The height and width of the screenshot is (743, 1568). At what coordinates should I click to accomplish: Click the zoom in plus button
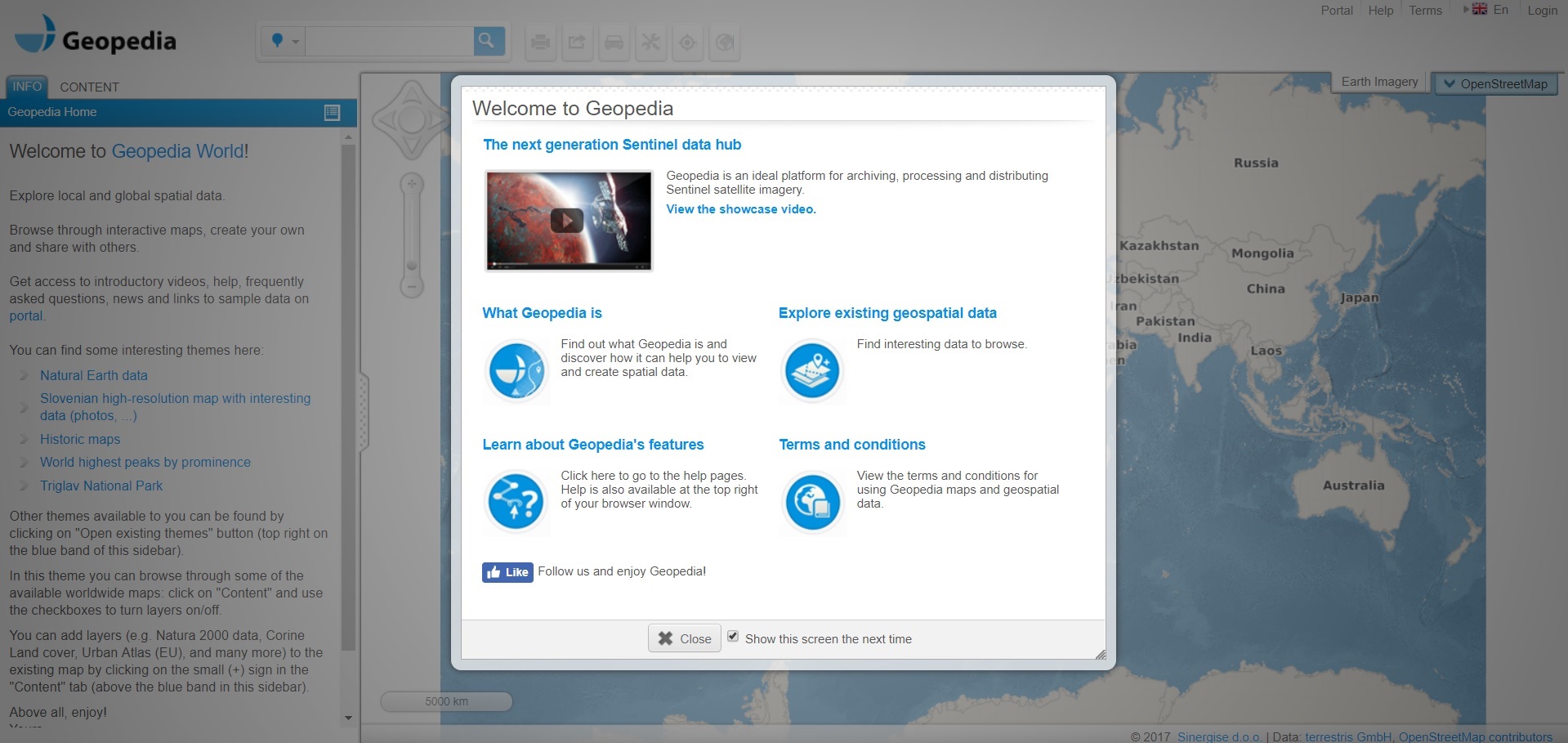click(412, 184)
